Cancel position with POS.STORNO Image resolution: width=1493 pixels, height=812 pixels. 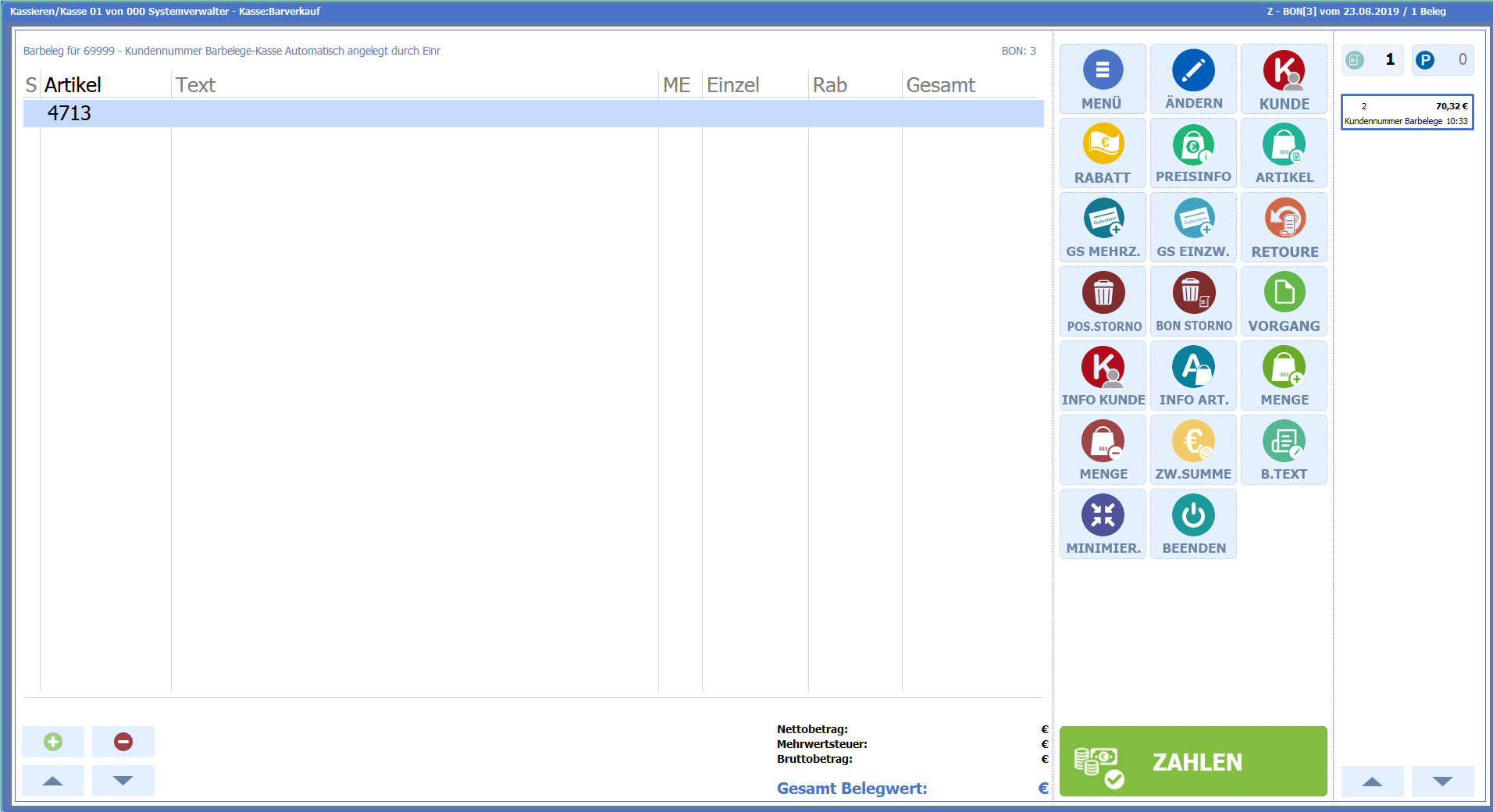(x=1103, y=301)
